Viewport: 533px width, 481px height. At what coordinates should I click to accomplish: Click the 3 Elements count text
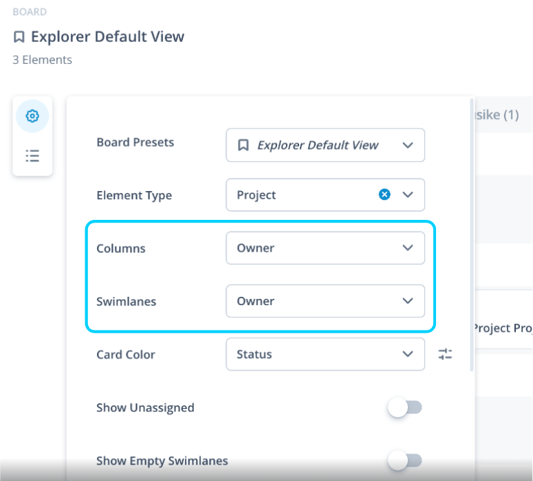coord(42,60)
